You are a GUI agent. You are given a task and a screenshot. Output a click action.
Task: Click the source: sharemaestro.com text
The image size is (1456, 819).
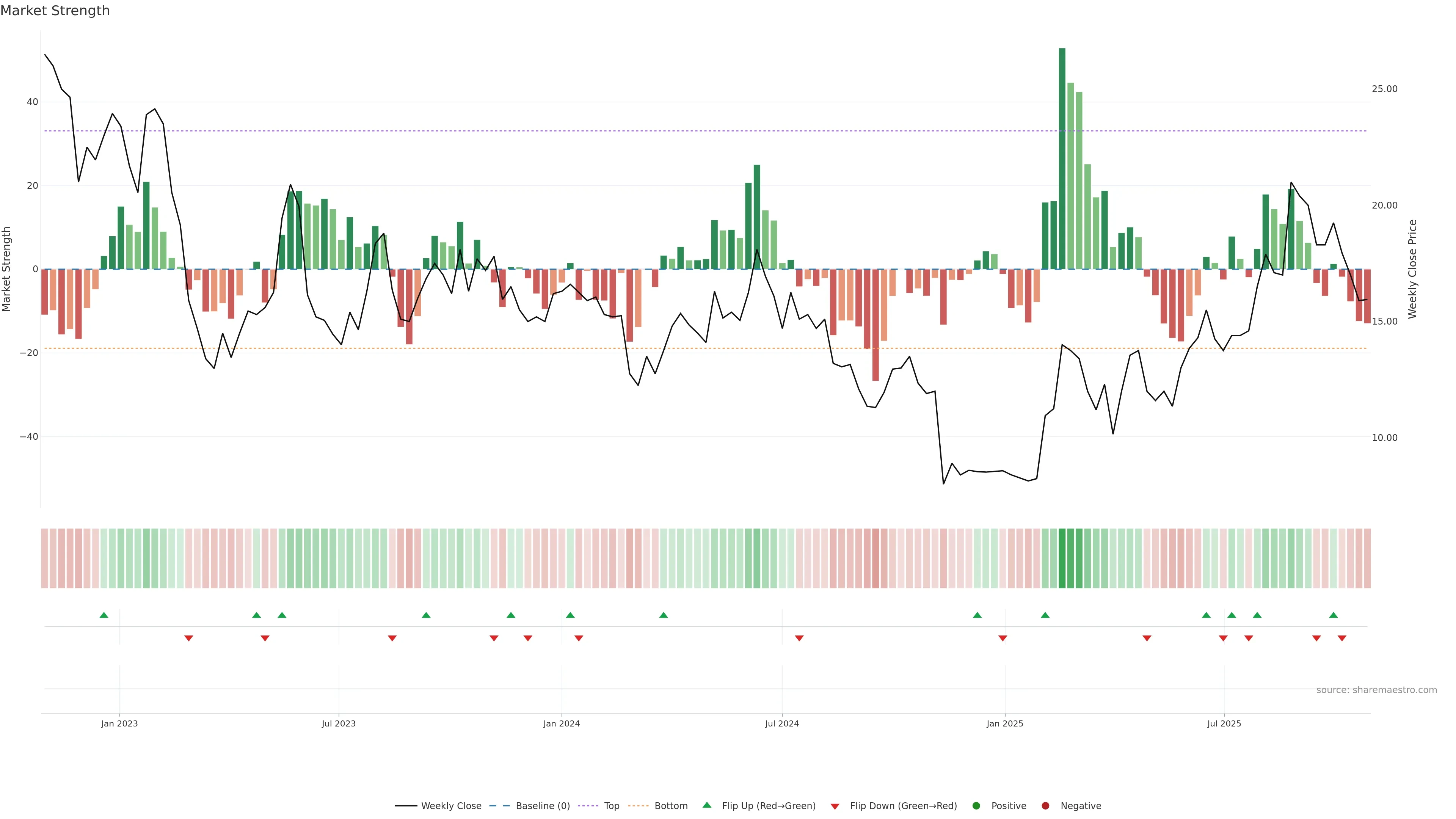click(1376, 690)
